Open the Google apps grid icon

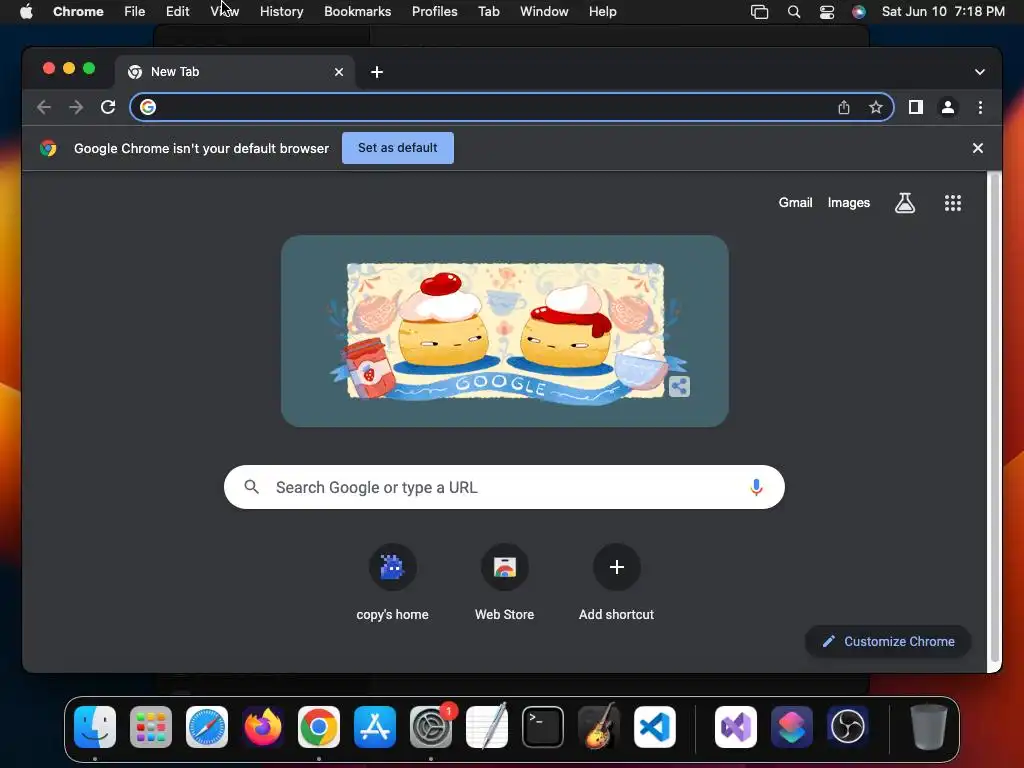click(x=953, y=203)
